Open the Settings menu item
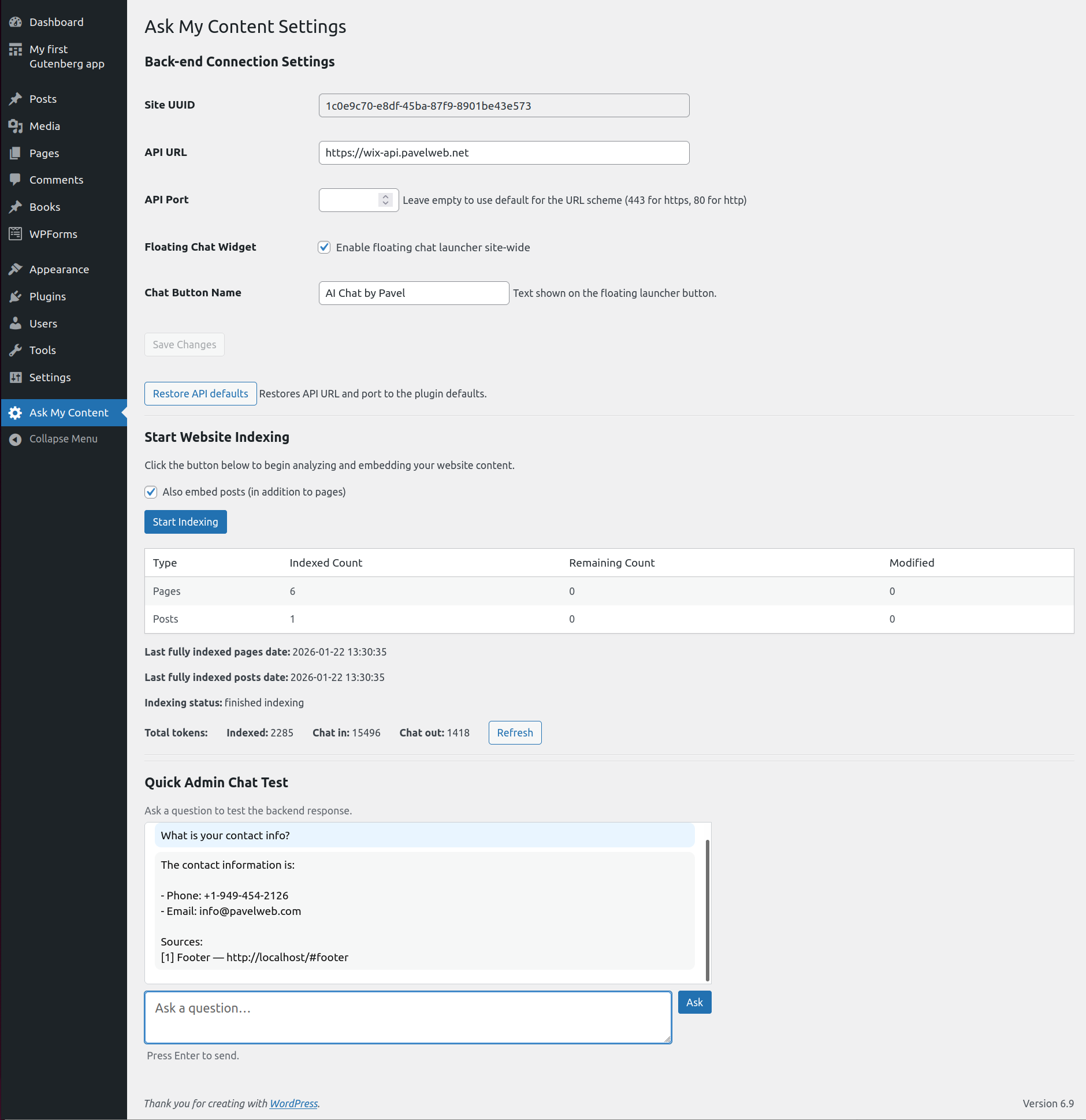Screen dimensions: 1086x1120 pyautogui.click(x=50, y=378)
